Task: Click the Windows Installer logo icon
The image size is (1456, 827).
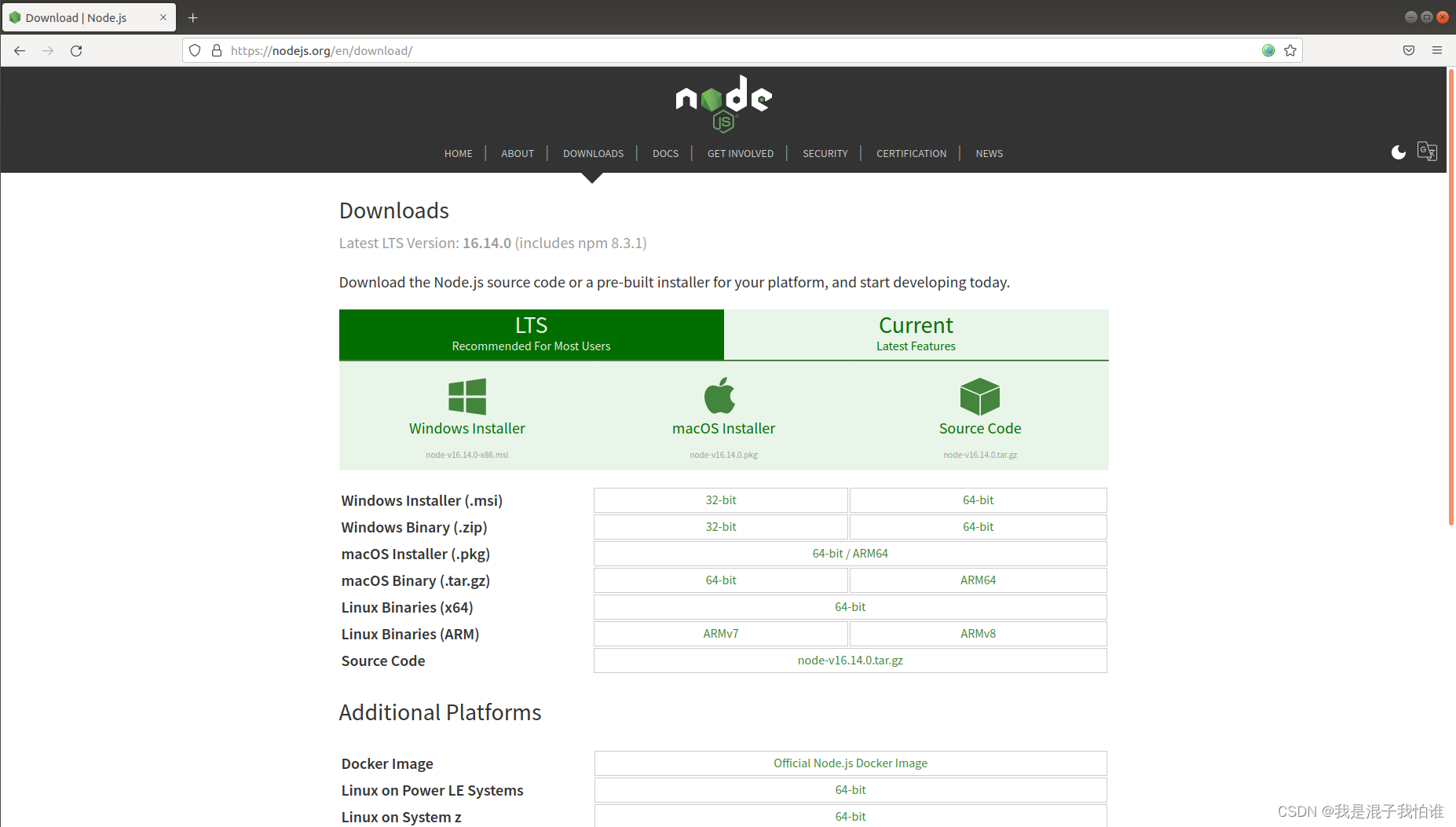Action: [x=467, y=397]
